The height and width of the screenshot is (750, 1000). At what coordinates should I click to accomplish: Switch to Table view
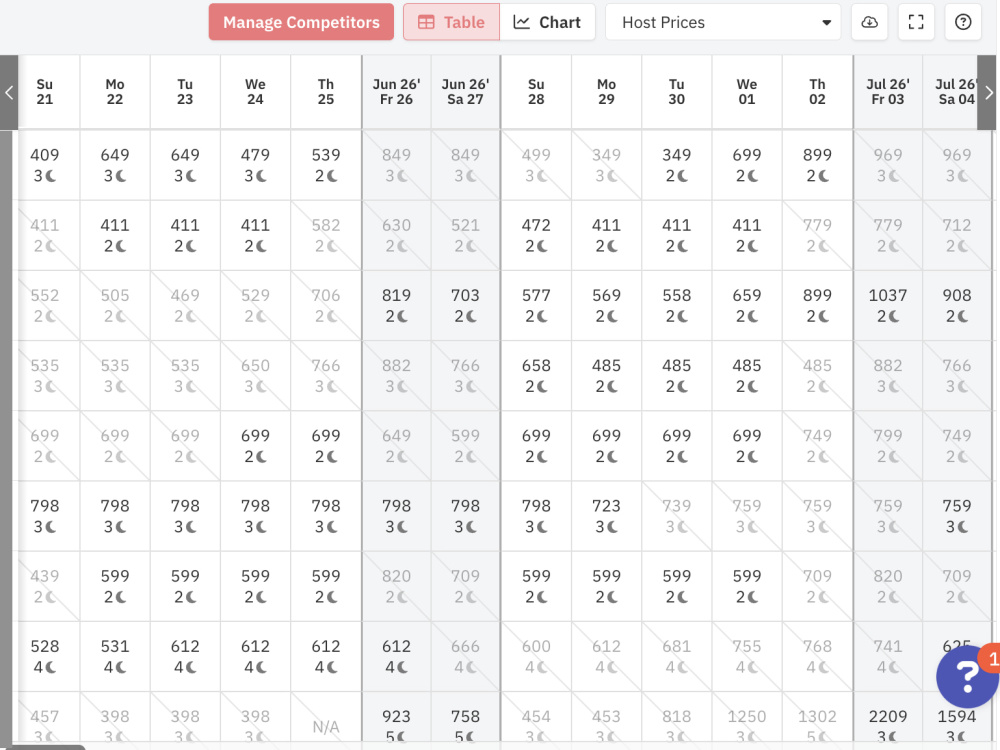point(452,22)
